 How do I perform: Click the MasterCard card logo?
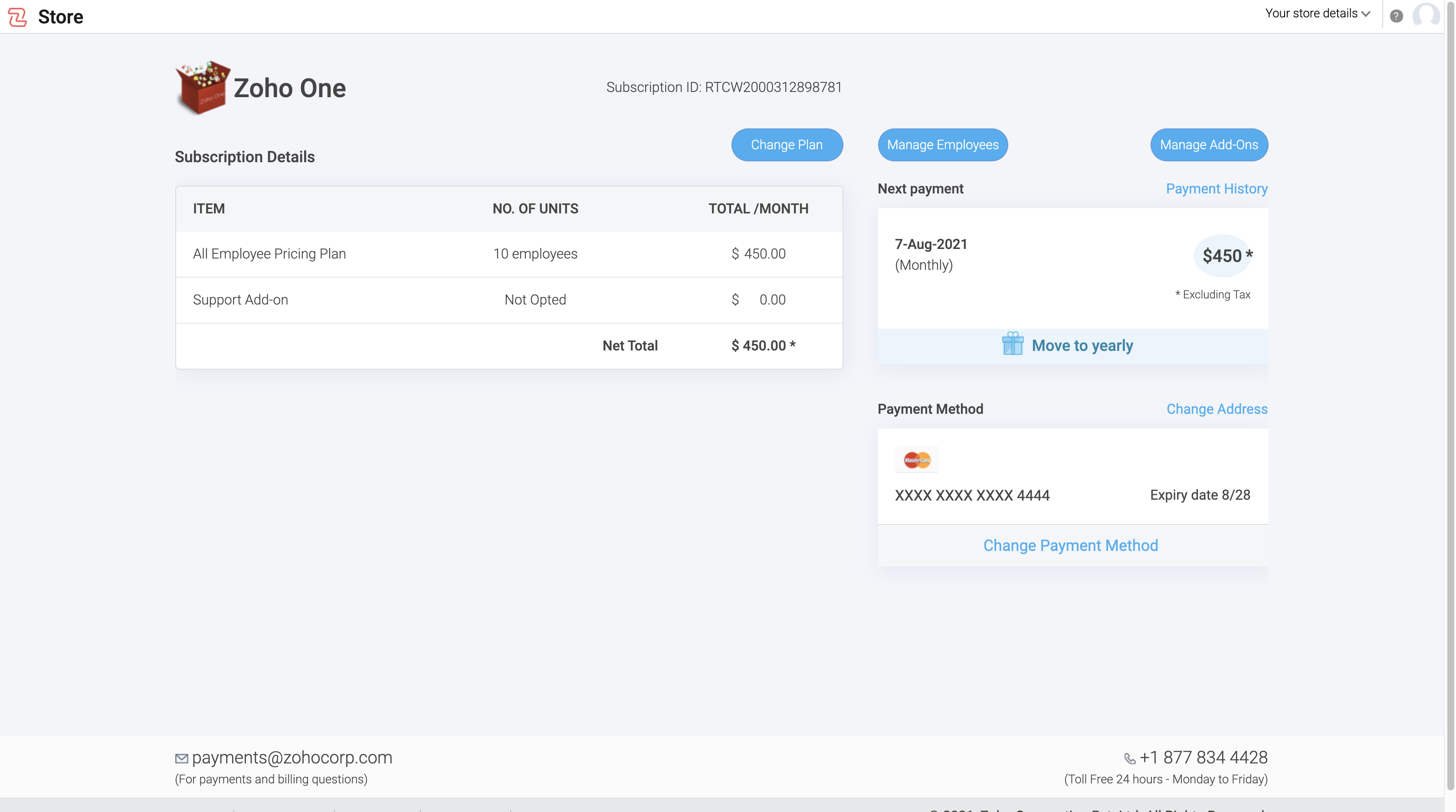(x=916, y=459)
